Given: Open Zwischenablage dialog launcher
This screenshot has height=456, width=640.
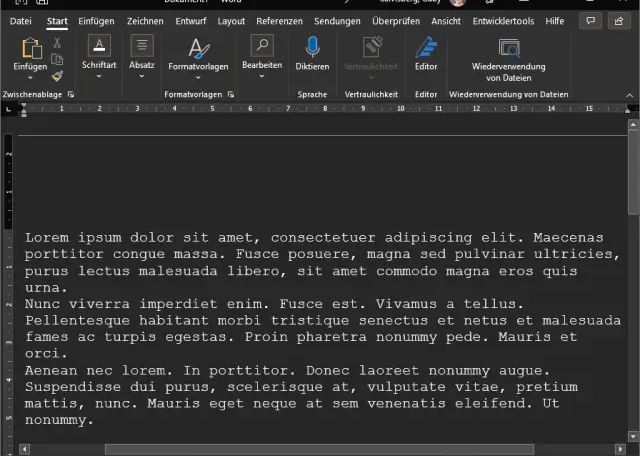Looking at the screenshot, I should click(x=71, y=94).
